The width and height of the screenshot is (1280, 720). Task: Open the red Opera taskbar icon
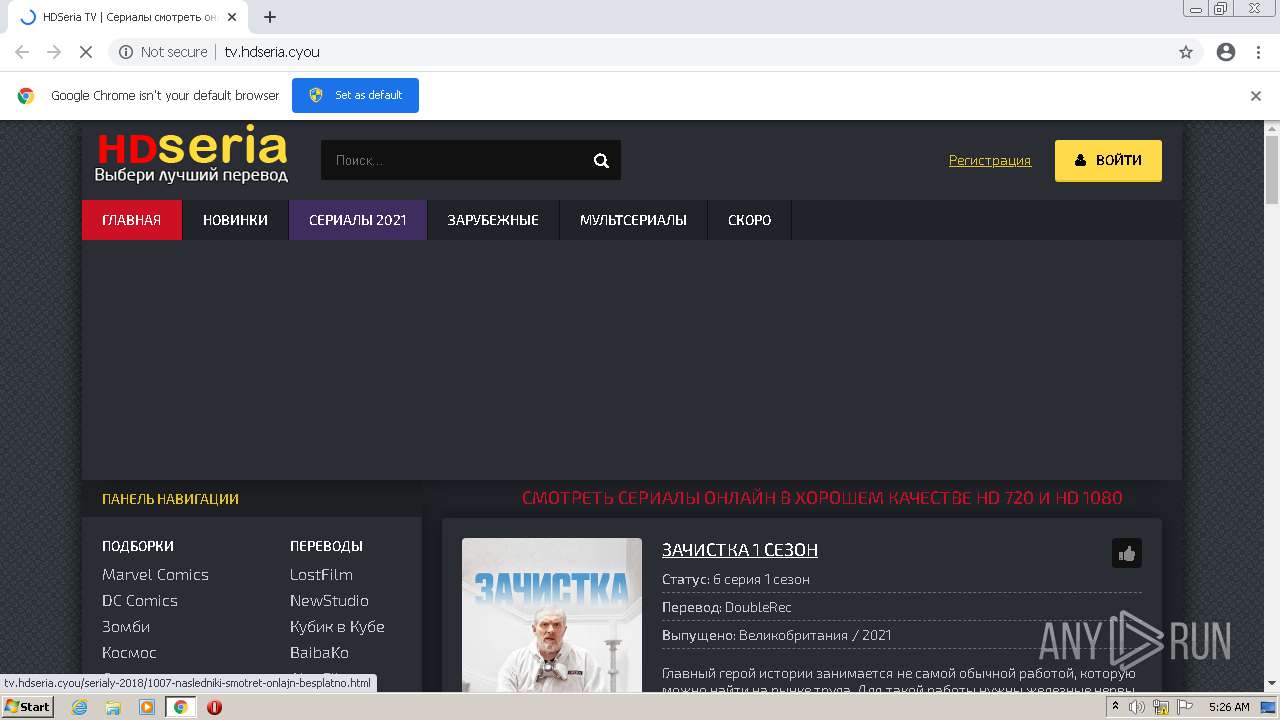pos(214,707)
